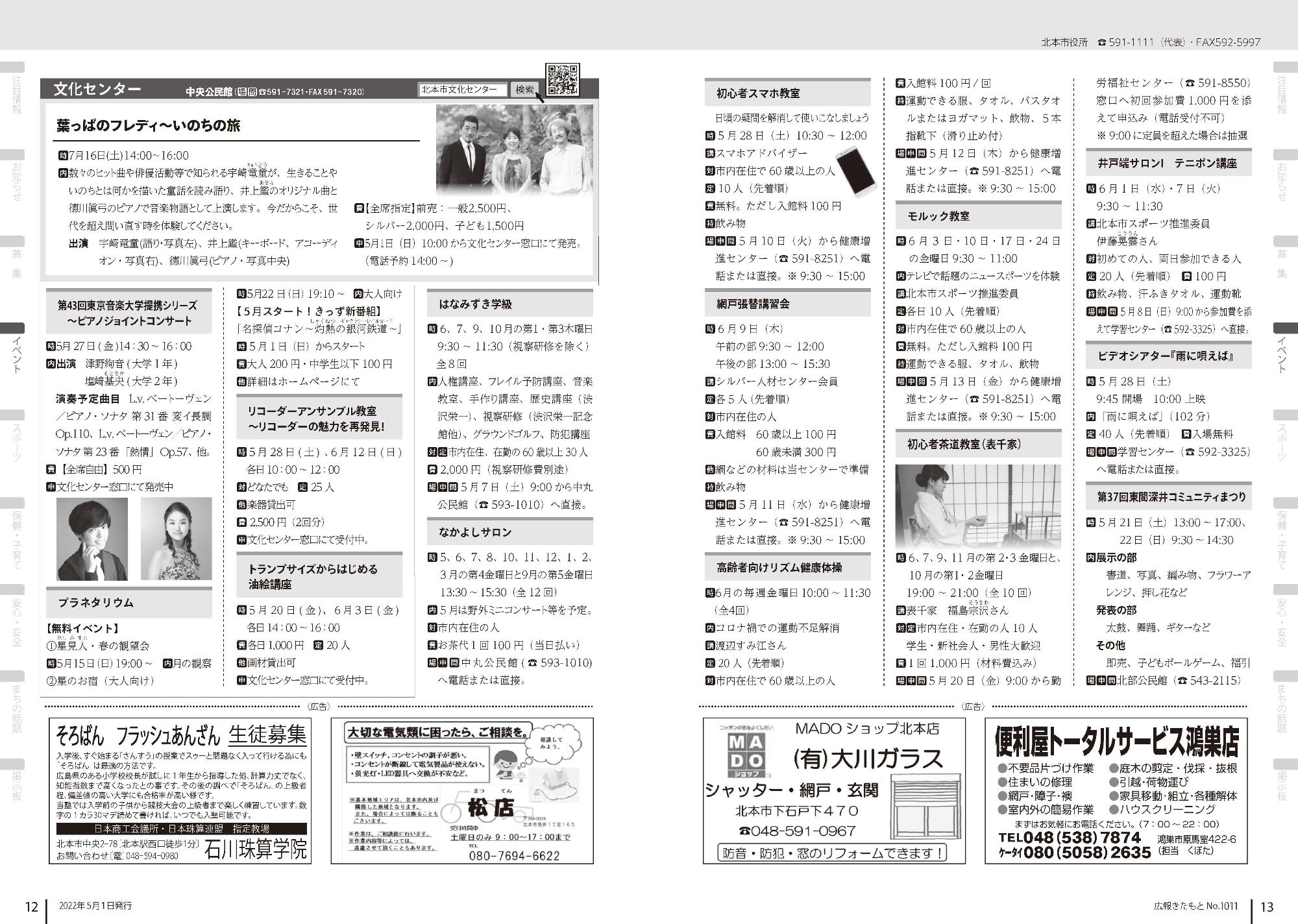The image size is (1298, 924).
Task: Select the right 掲示板 side tab
Action: (x=1284, y=782)
